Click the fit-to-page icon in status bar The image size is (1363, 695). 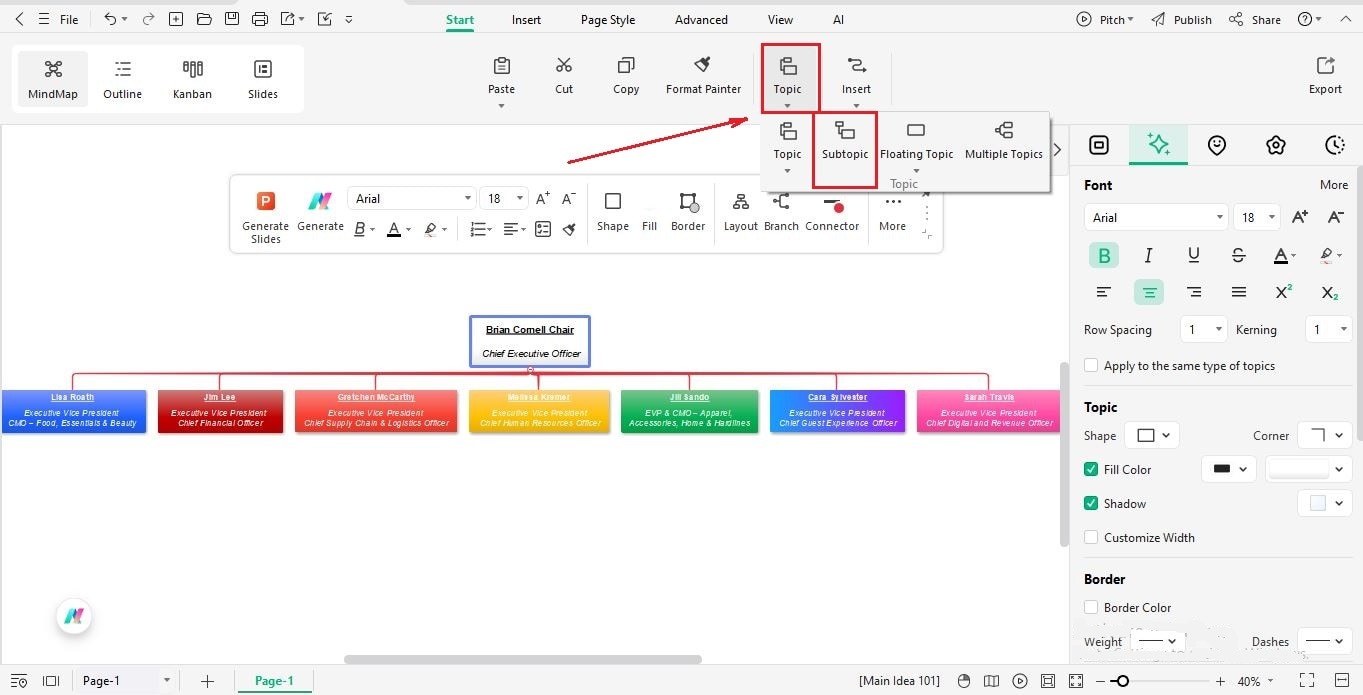point(1047,681)
